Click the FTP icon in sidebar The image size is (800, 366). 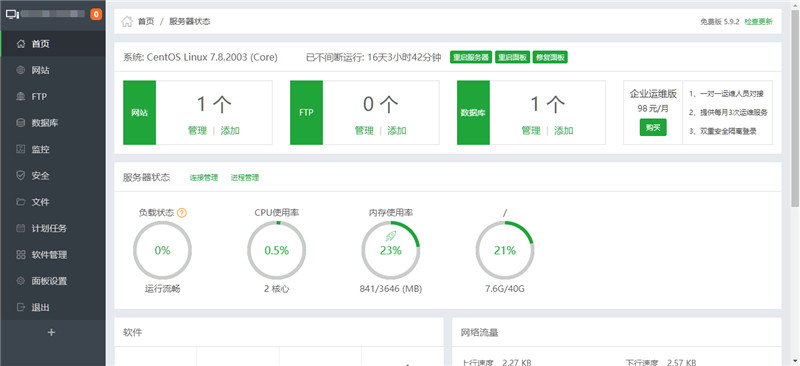point(20,96)
